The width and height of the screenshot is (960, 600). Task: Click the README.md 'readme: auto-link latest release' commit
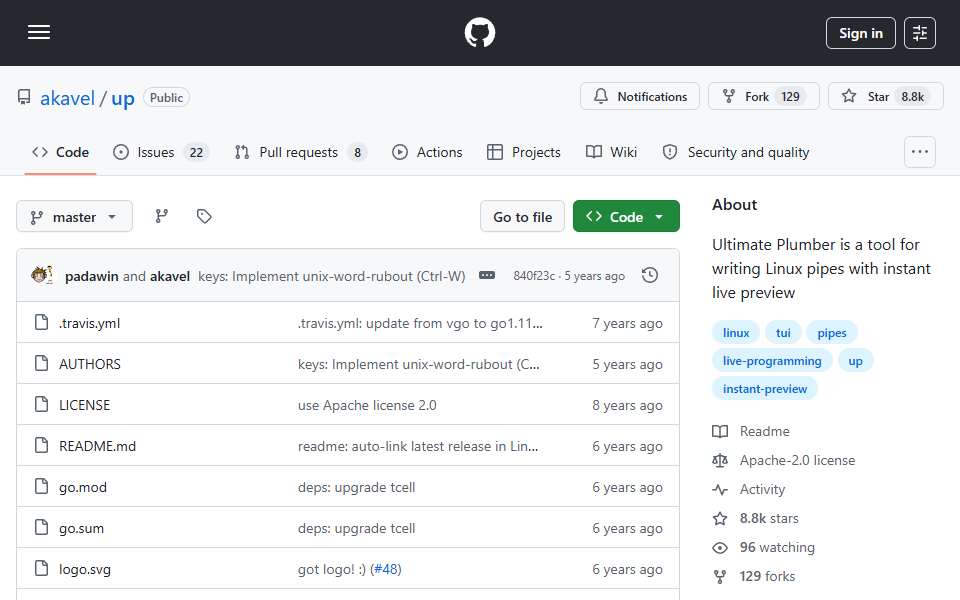pos(418,446)
